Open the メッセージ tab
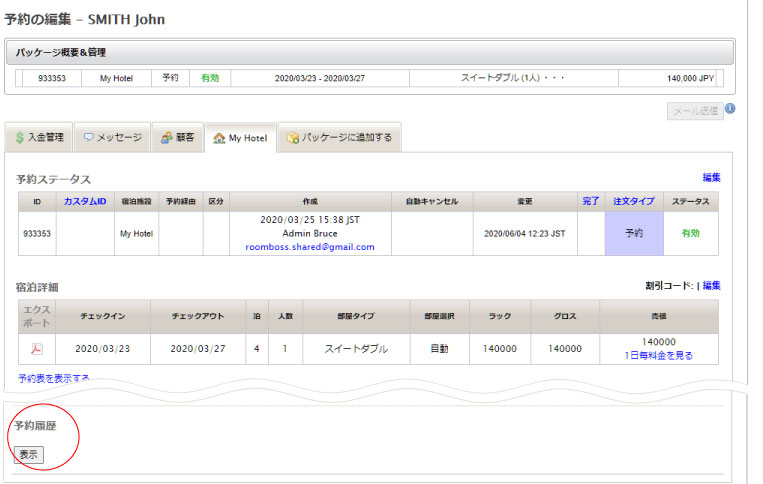 pyautogui.click(x=112, y=138)
